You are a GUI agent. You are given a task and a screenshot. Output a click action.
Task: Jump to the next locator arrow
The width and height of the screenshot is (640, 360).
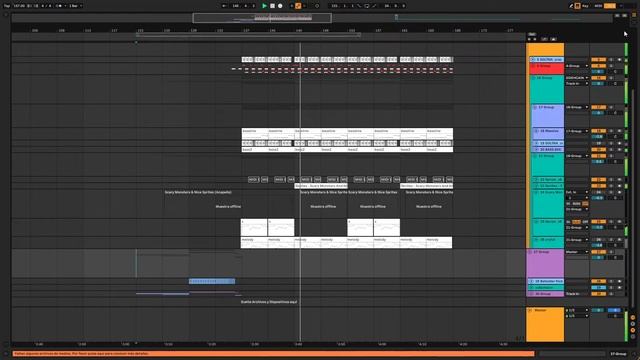click(x=535, y=39)
